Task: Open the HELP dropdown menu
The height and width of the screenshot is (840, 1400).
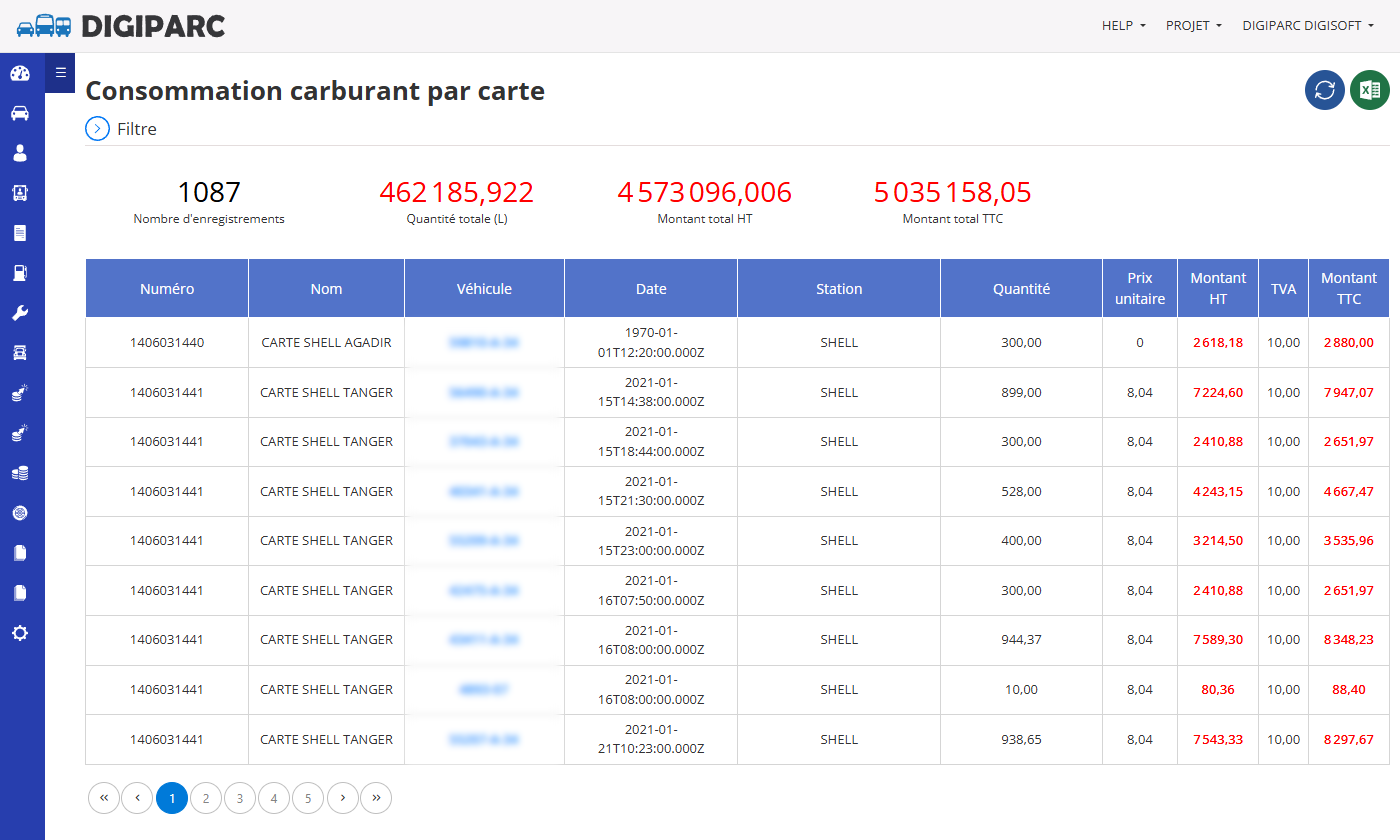Action: 1124,26
